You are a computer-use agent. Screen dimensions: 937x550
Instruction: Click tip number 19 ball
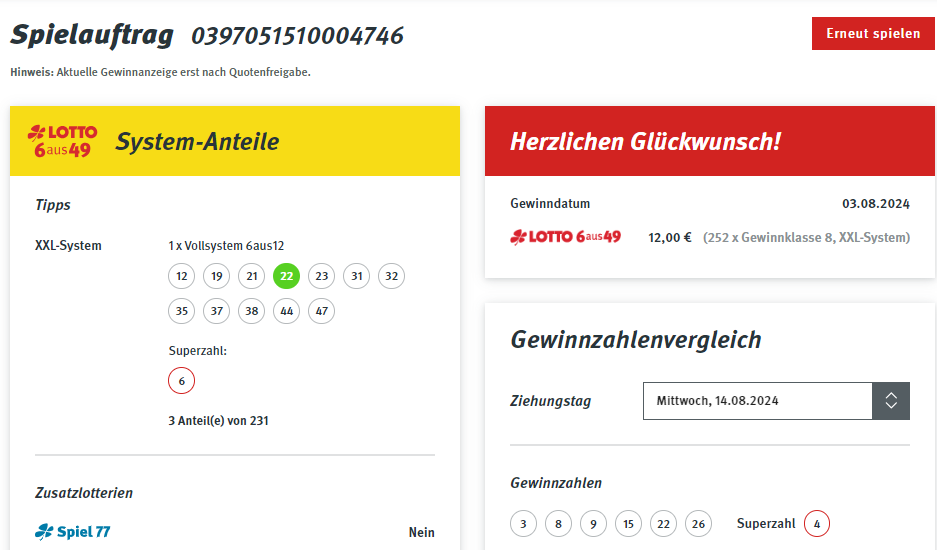(x=216, y=276)
